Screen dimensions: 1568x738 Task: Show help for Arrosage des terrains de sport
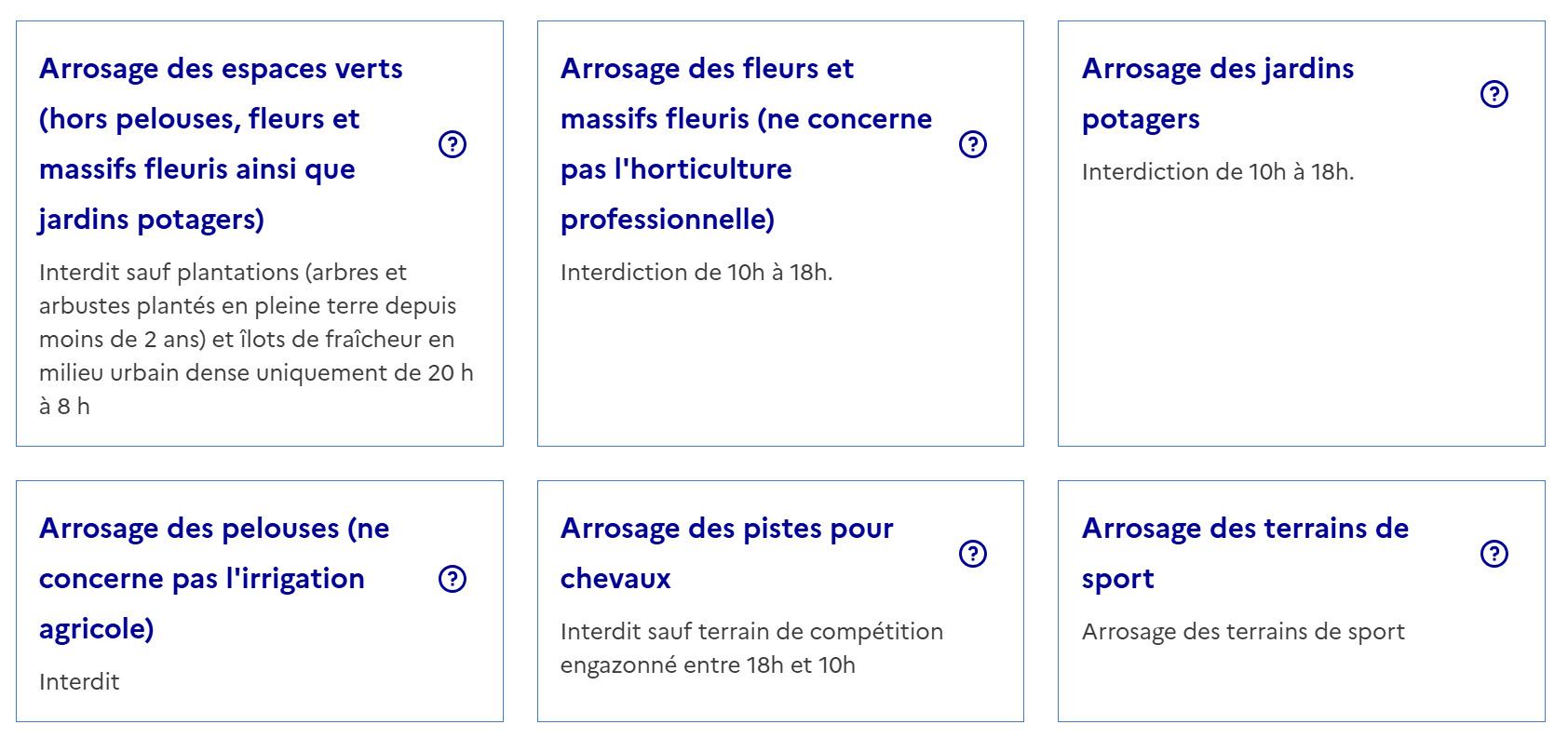pyautogui.click(x=1494, y=554)
